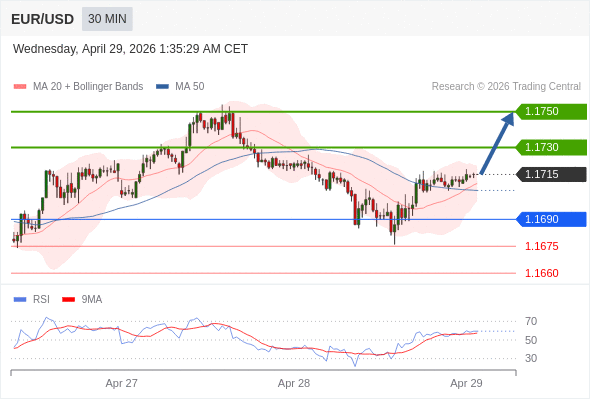Viewport: 590px width, 400px height.
Task: Click the MA 50 blue legend swatch
Action: pos(162,87)
